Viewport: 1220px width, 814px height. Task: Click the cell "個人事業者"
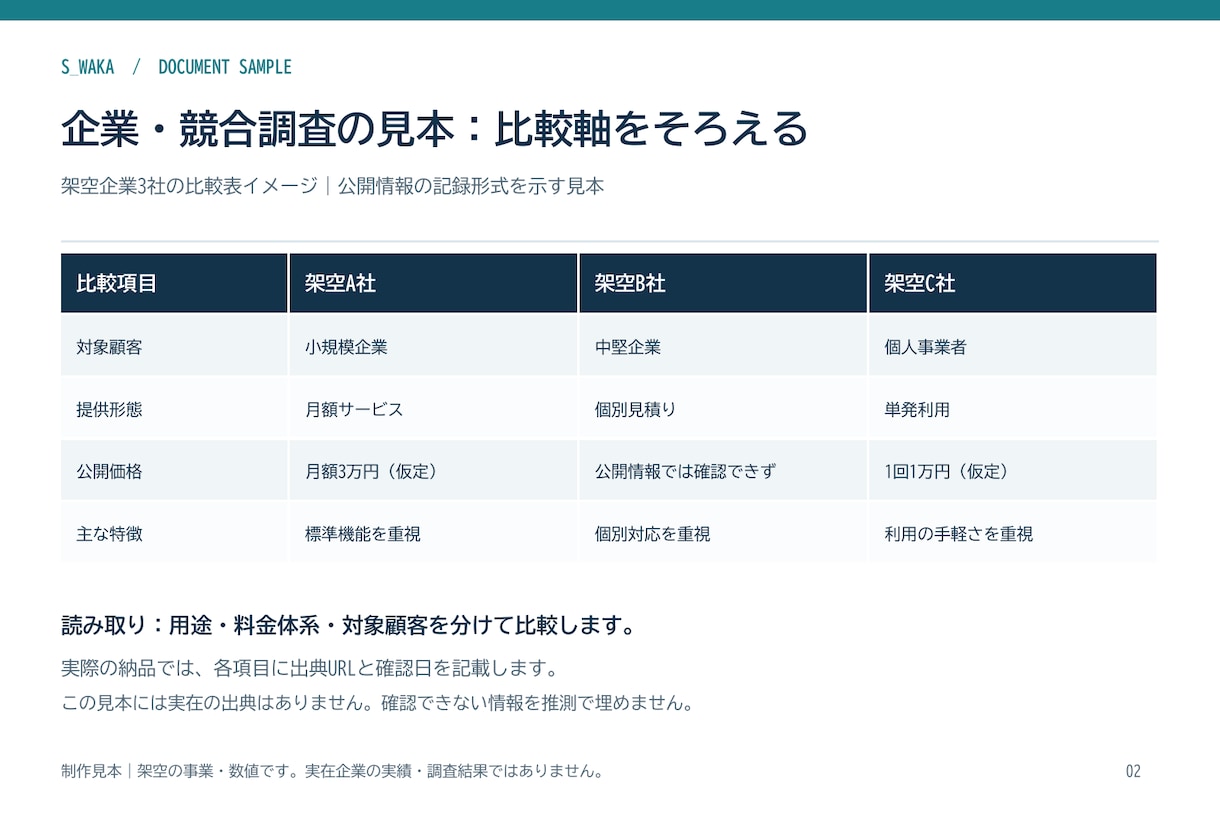coord(1012,347)
